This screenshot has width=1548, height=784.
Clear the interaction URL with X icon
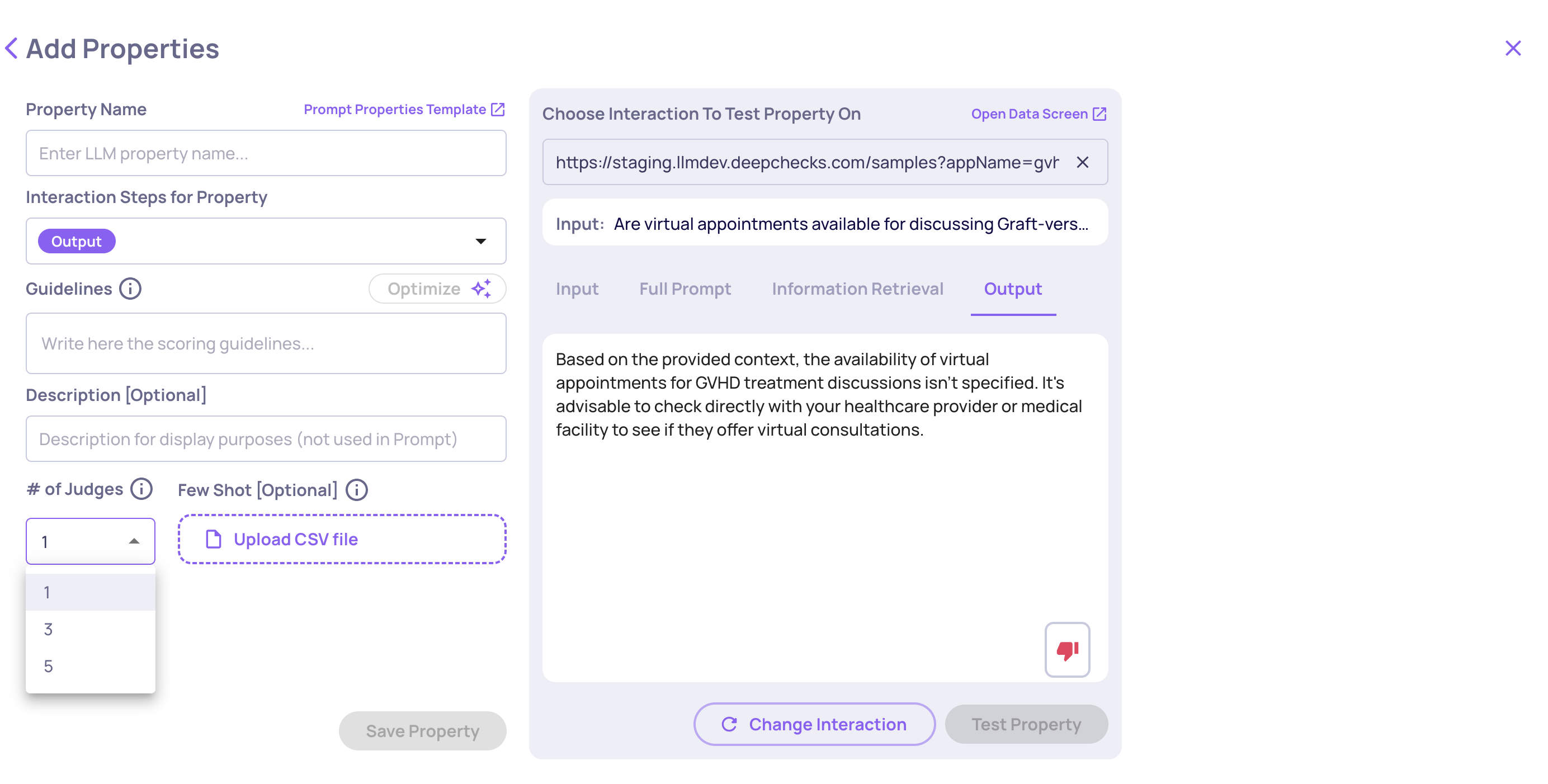coord(1082,163)
